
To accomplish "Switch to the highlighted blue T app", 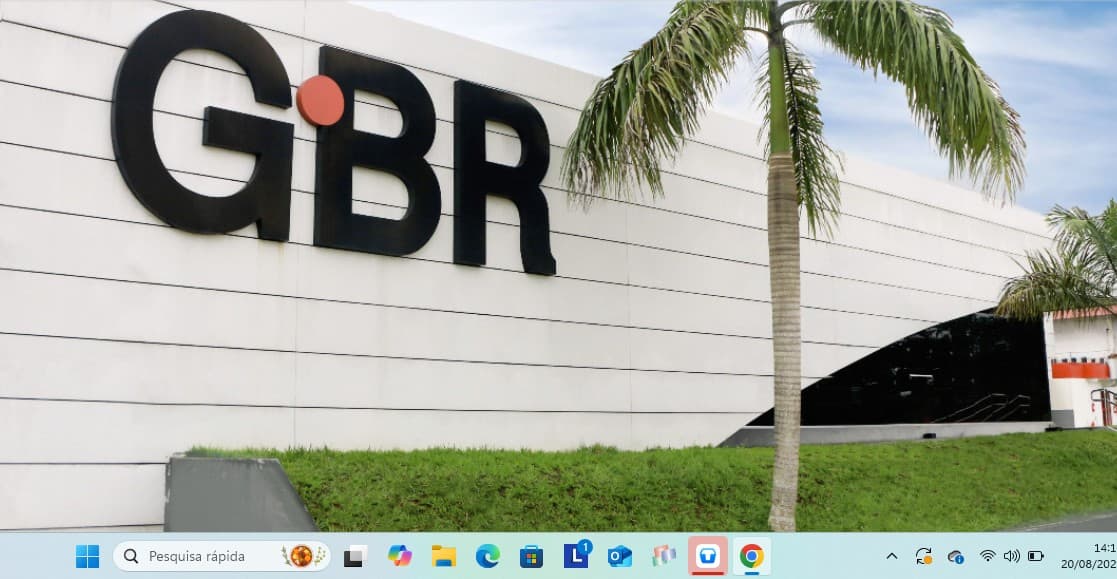I will click(708, 556).
